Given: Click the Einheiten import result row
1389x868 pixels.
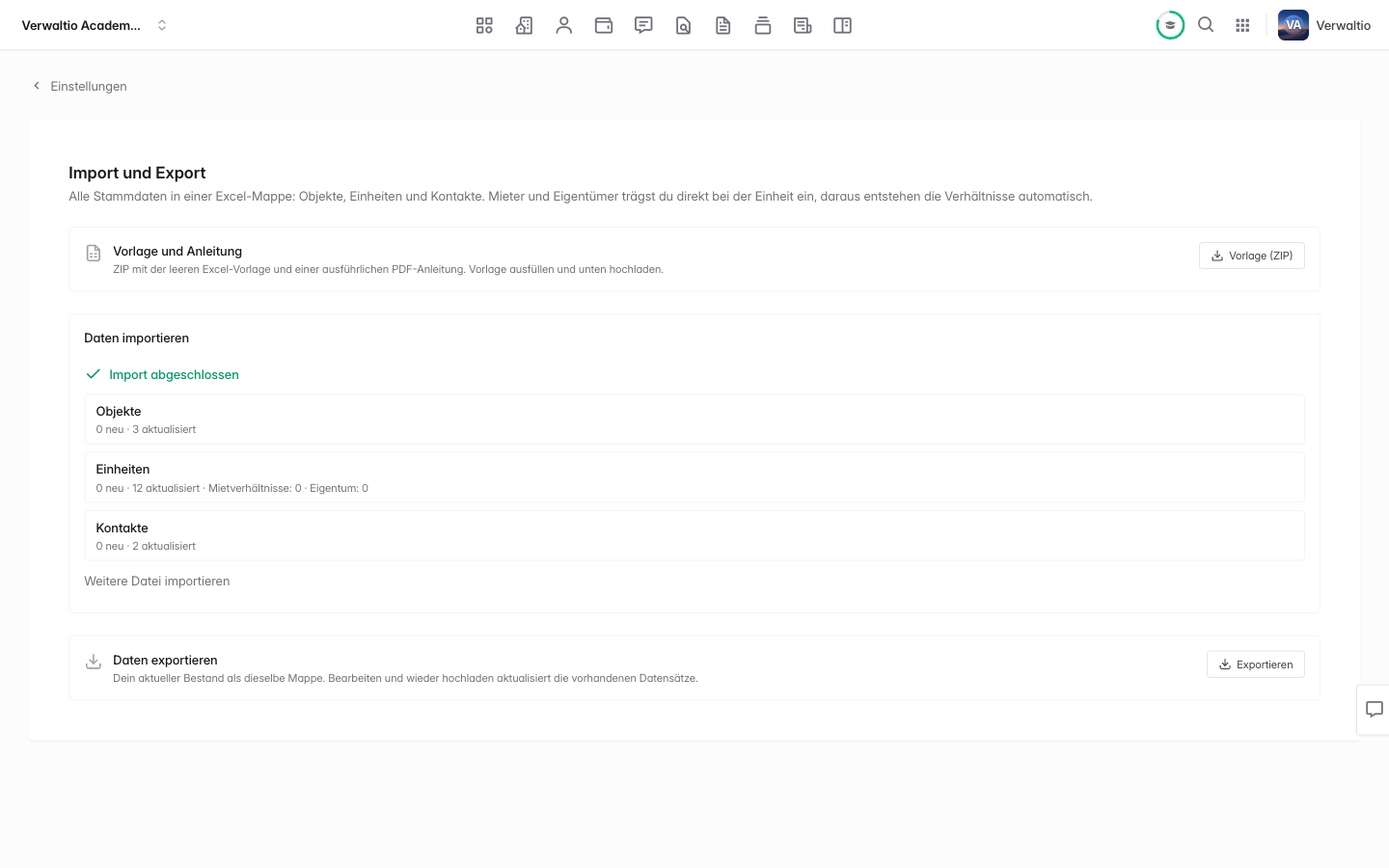Looking at the screenshot, I should [694, 477].
